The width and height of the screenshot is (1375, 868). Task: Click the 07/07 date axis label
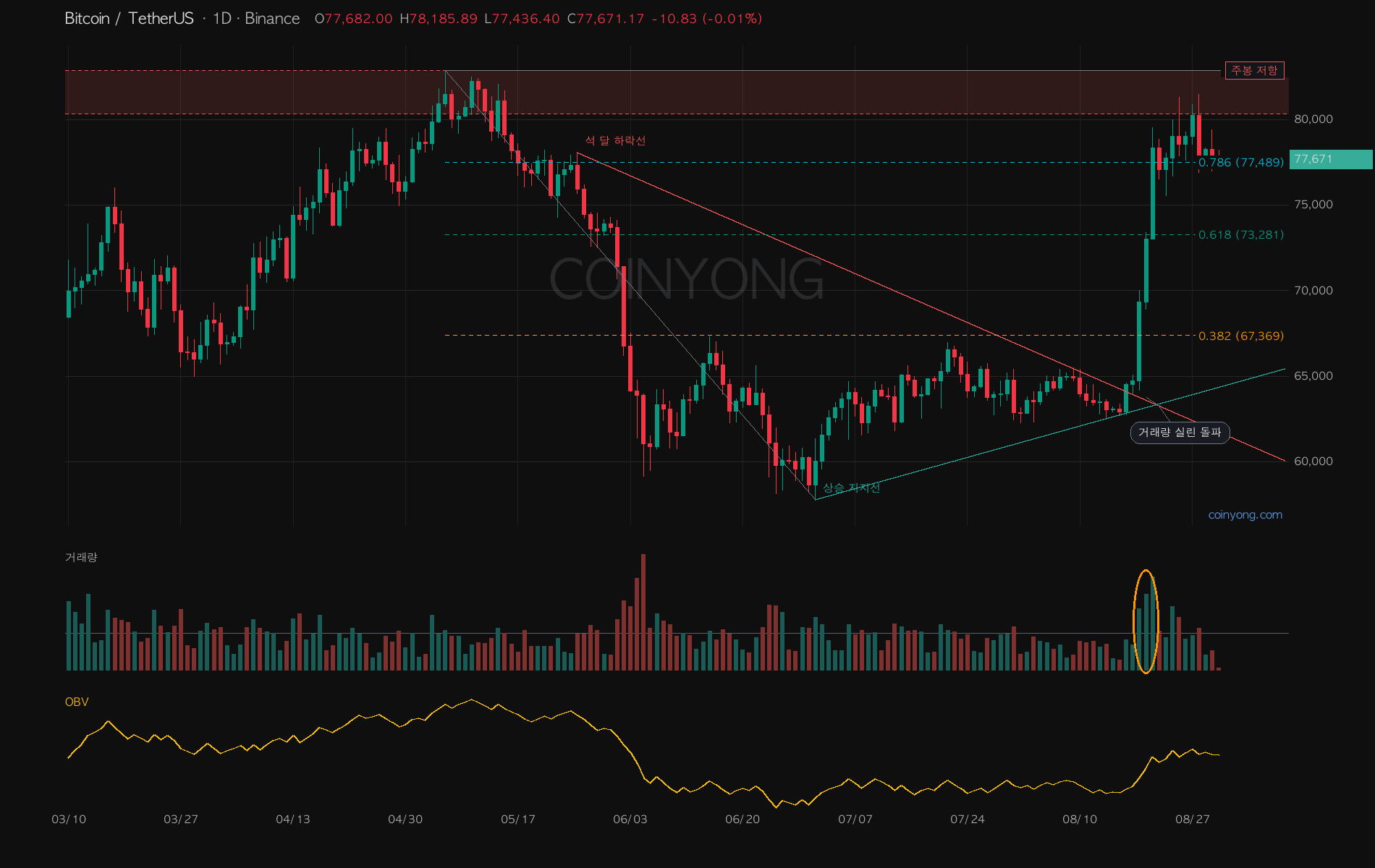point(855,820)
